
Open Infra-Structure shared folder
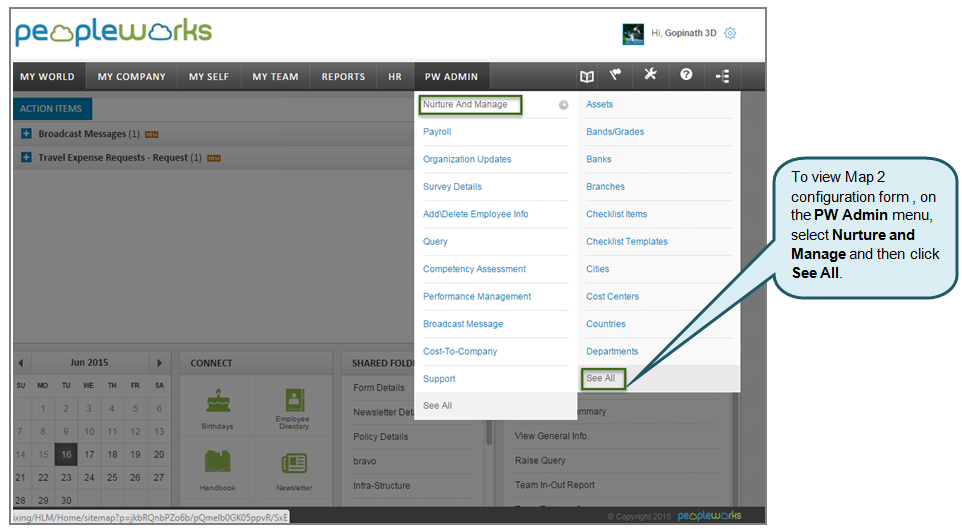381,485
